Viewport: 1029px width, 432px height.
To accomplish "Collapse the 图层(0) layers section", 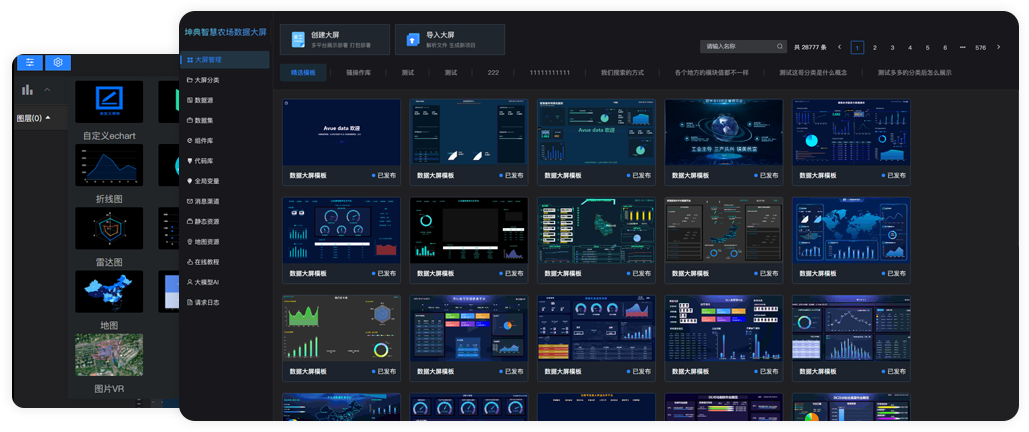I will 48,118.
